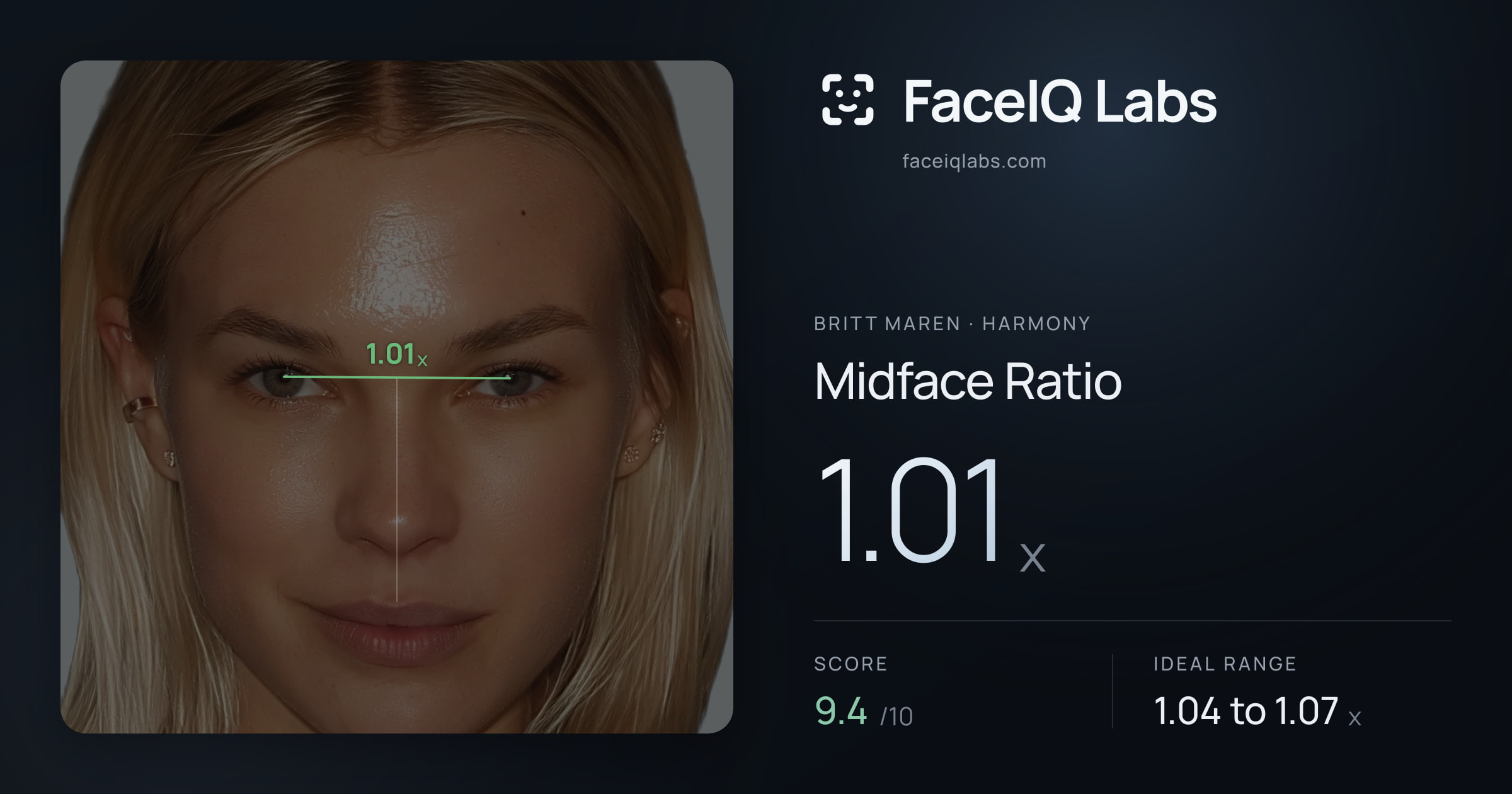Image resolution: width=1512 pixels, height=794 pixels.
Task: Click the 9.4 /10 score value
Action: (864, 711)
